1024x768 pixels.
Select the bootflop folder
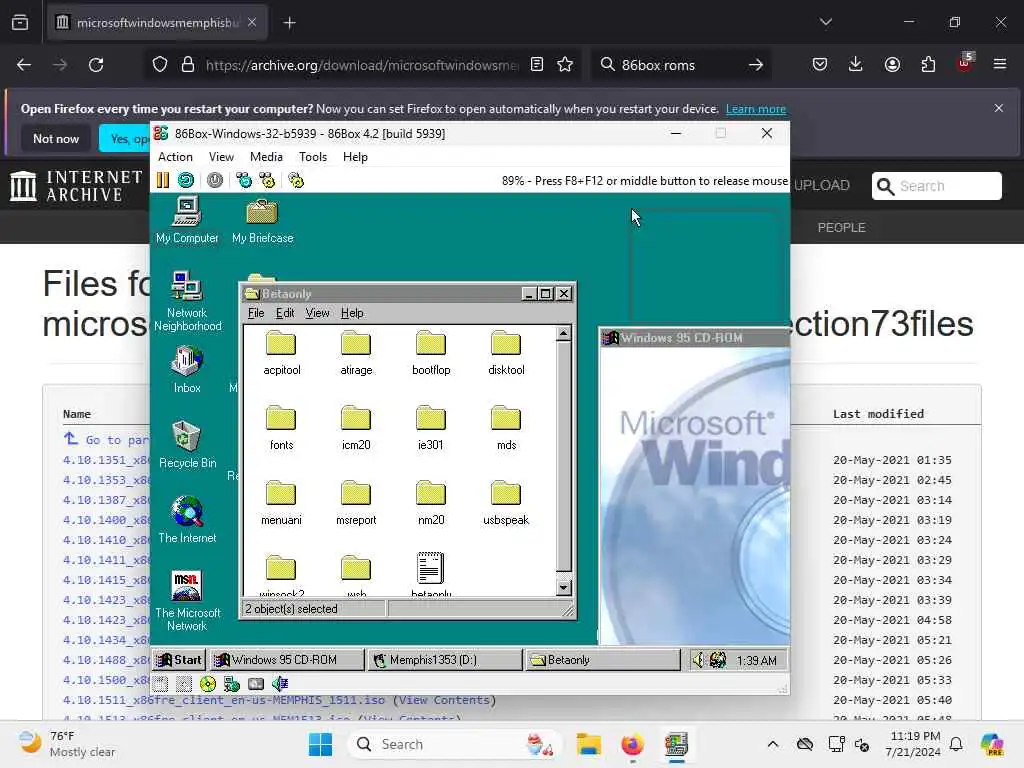431,353
